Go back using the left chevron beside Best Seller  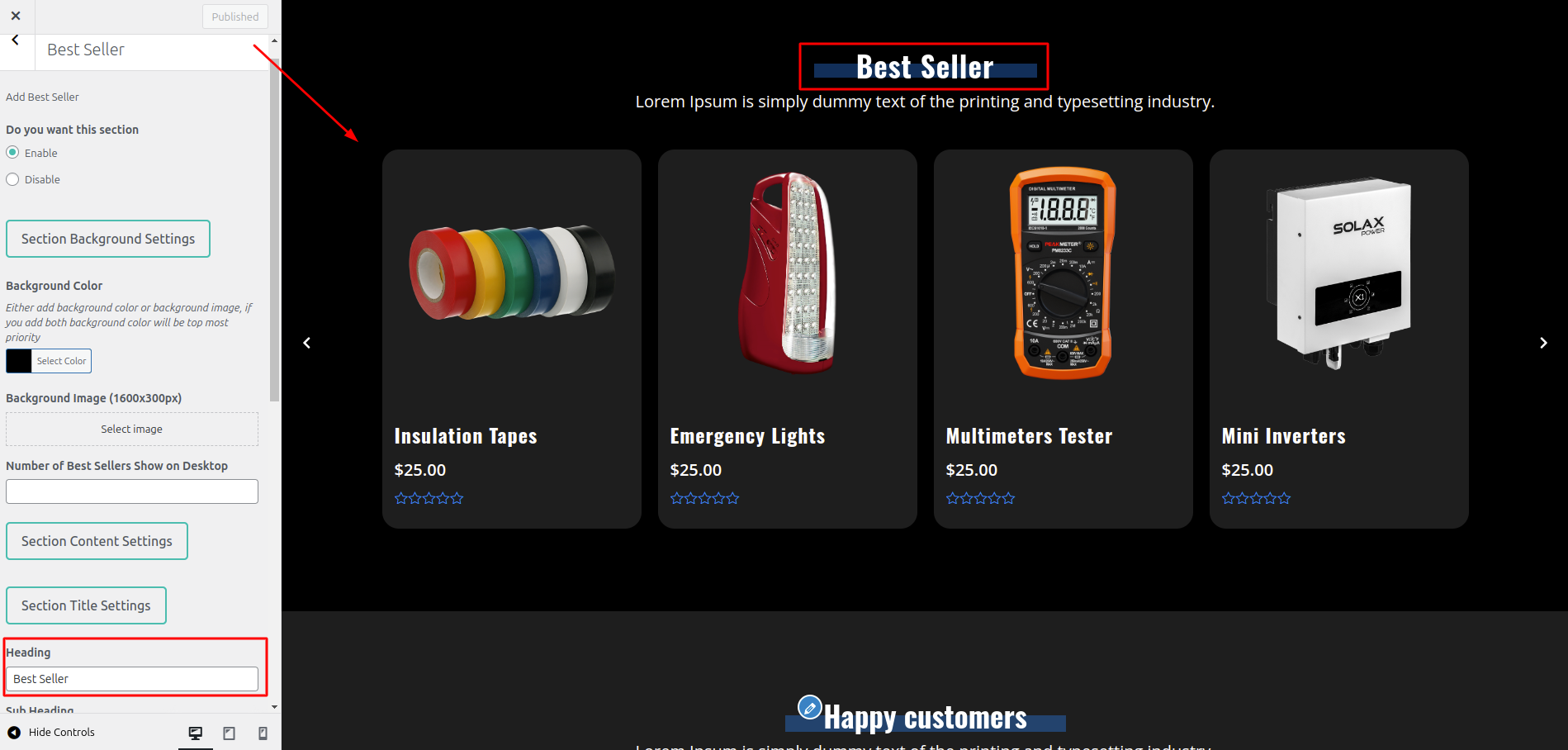[16, 40]
